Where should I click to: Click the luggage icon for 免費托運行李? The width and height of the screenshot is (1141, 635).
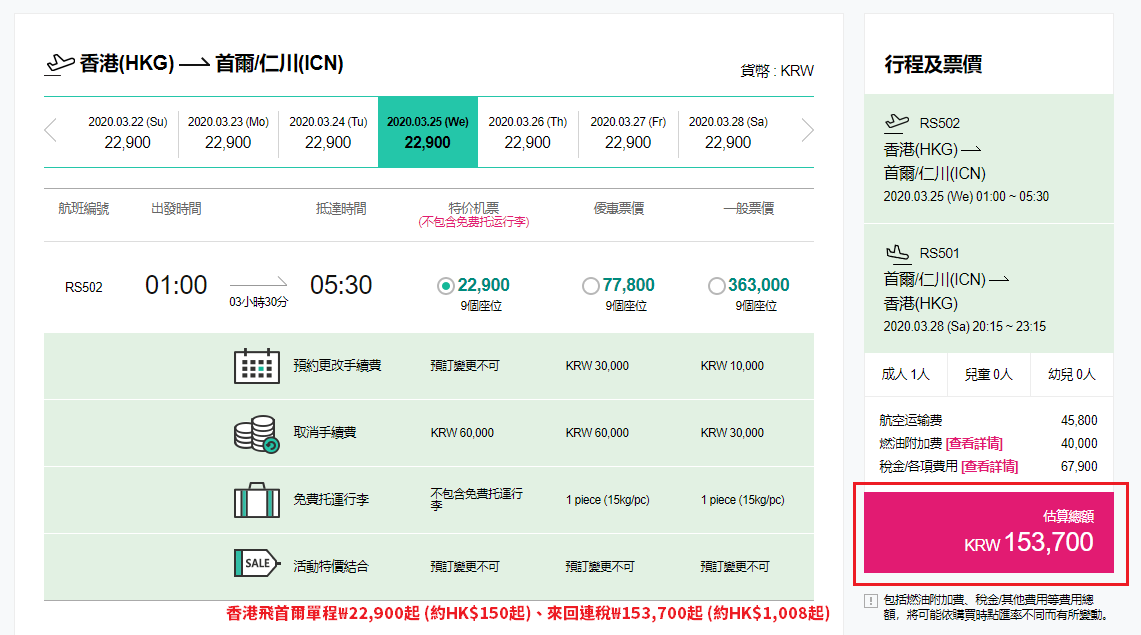(256, 500)
